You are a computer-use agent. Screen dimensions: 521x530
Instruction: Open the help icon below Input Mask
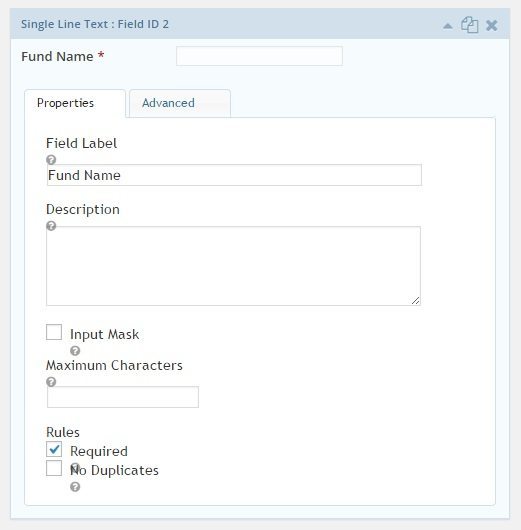pyautogui.click(x=75, y=351)
